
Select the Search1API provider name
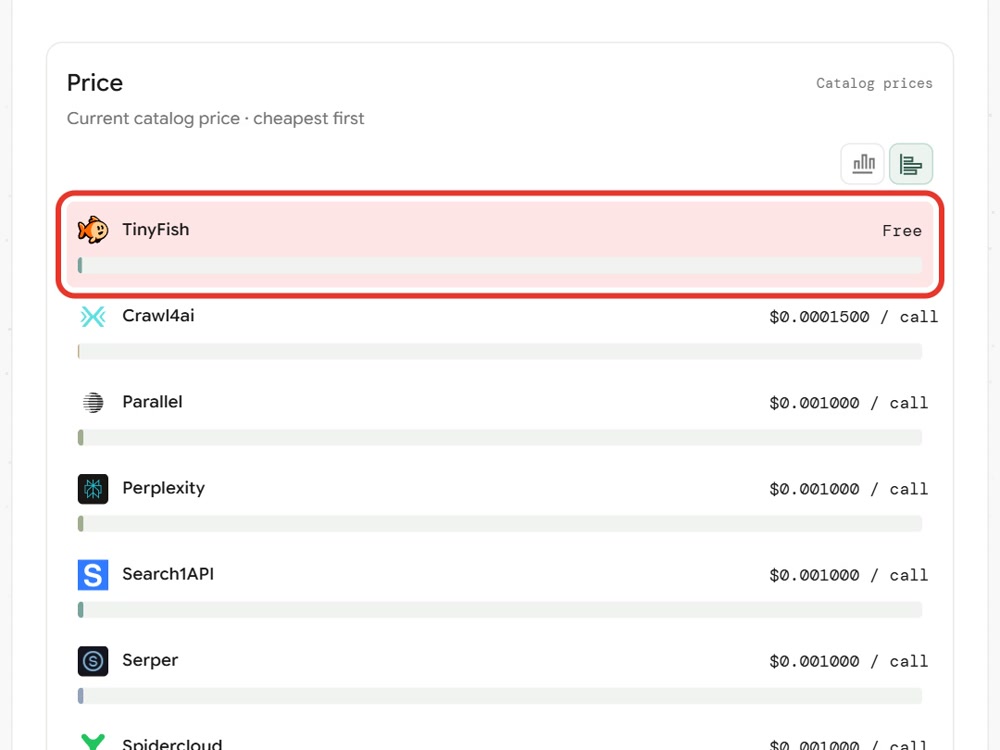[x=168, y=574]
